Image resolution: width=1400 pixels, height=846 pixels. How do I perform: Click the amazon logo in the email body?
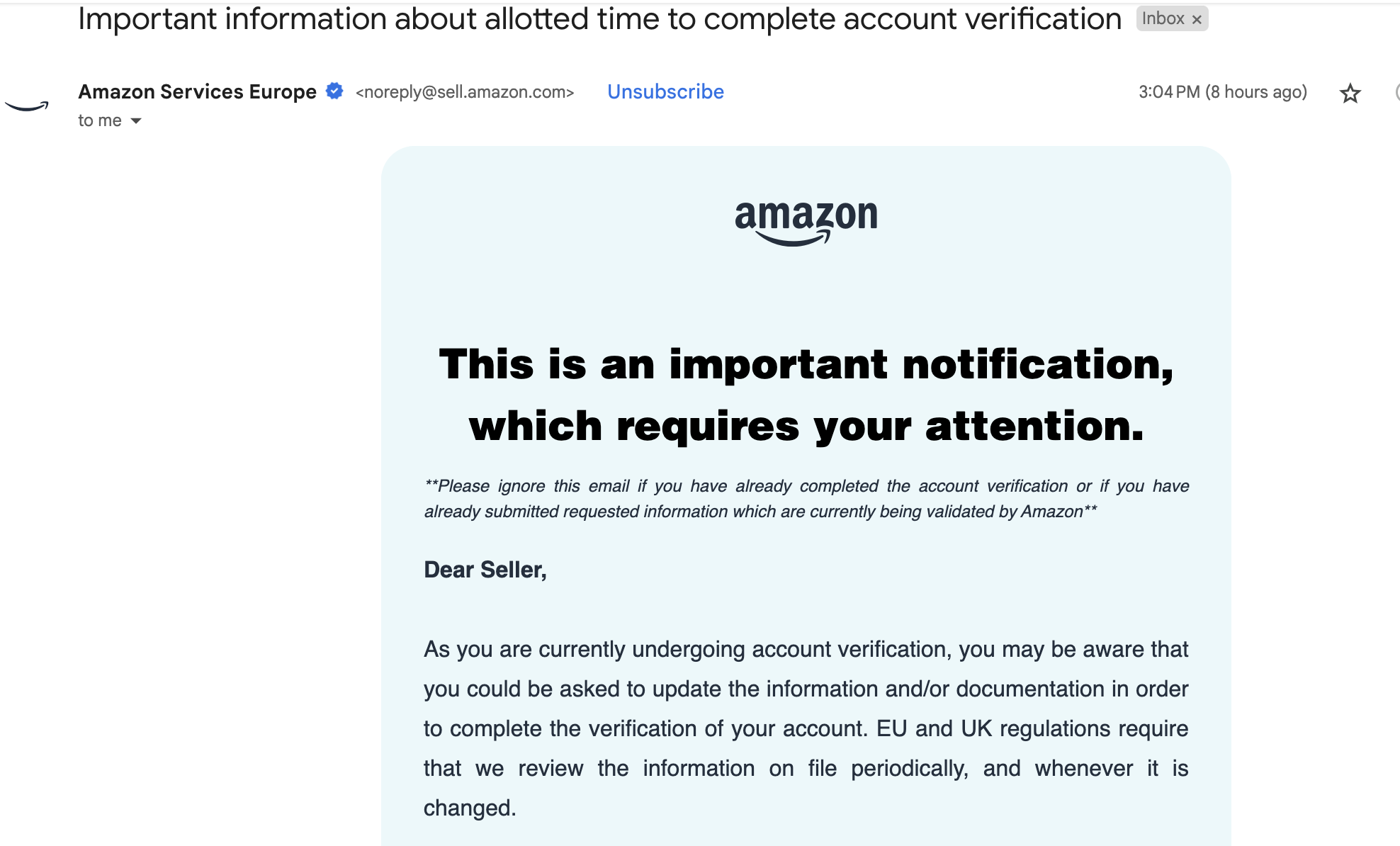806,222
